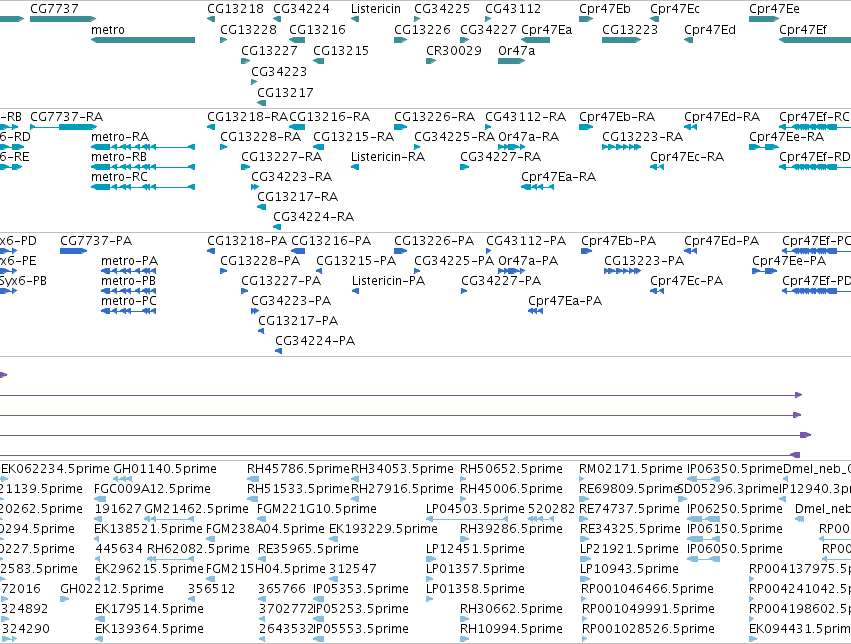851x644 pixels.
Task: Click the Listericin-PA protein label
Action: (x=389, y=281)
